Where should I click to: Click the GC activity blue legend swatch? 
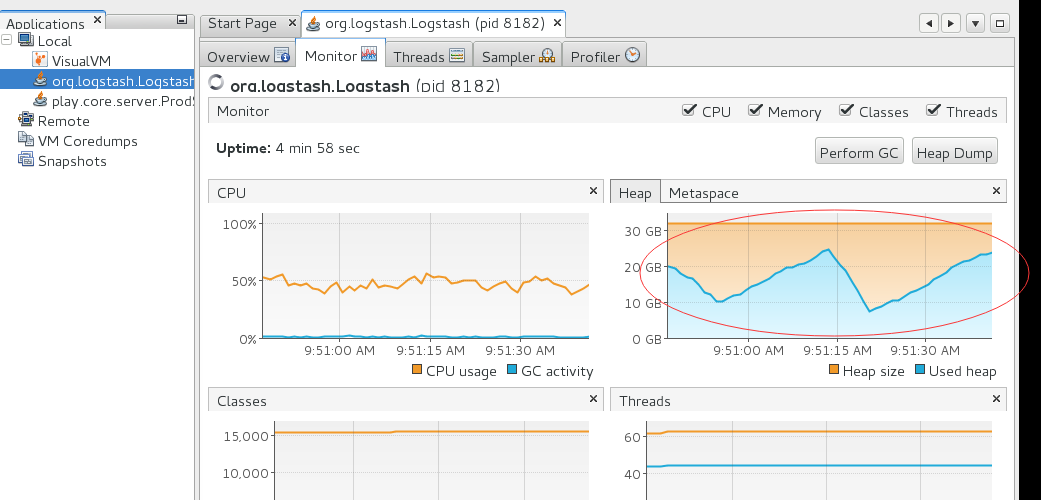[x=512, y=370]
